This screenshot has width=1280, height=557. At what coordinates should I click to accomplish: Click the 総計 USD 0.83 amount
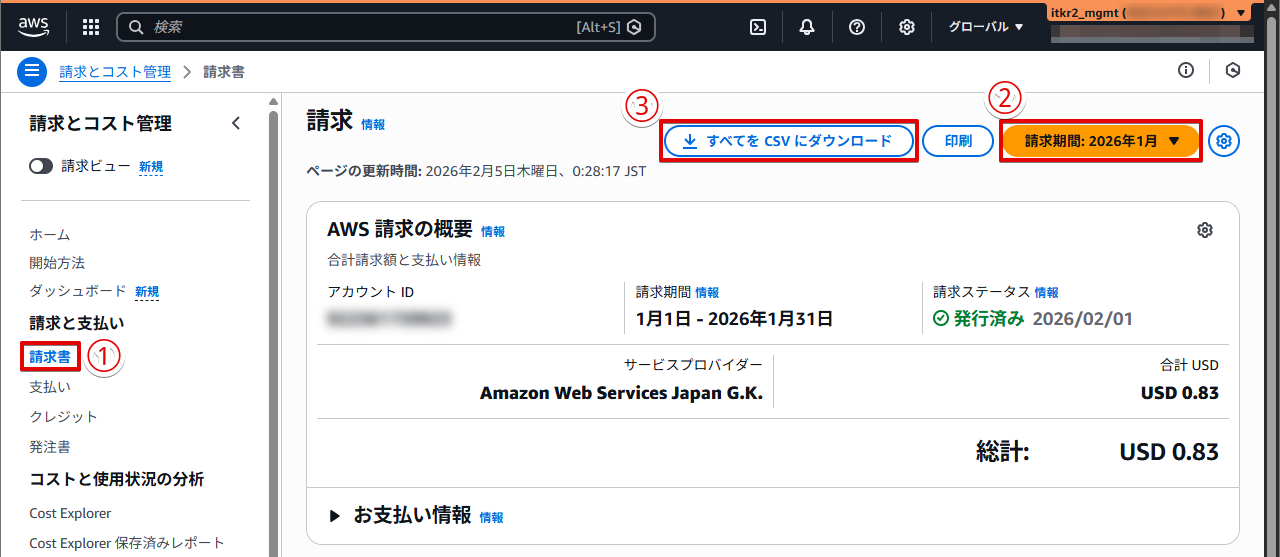[x=1169, y=452]
